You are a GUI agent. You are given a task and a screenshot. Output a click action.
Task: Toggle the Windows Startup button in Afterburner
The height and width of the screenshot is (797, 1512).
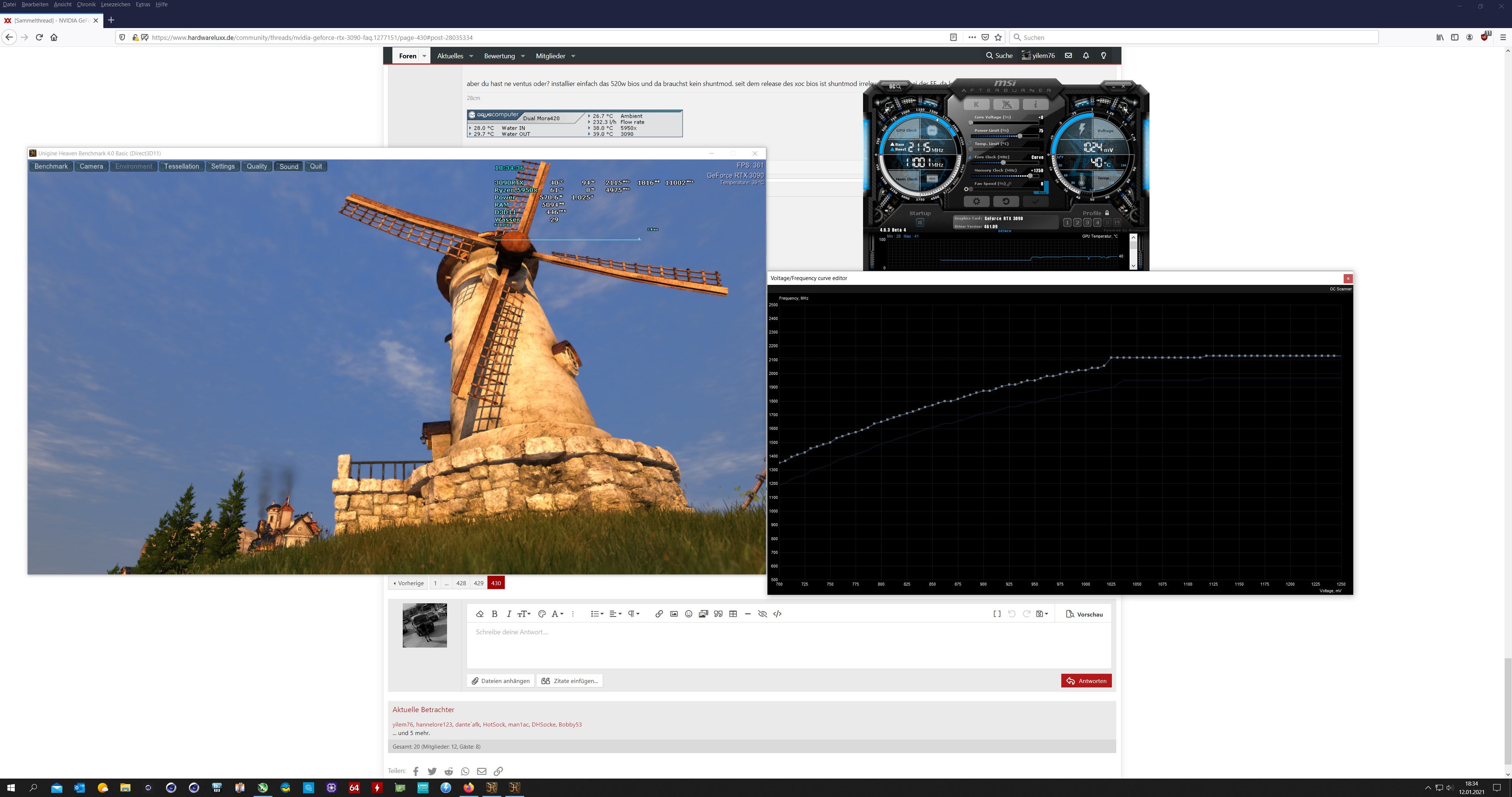[920, 222]
